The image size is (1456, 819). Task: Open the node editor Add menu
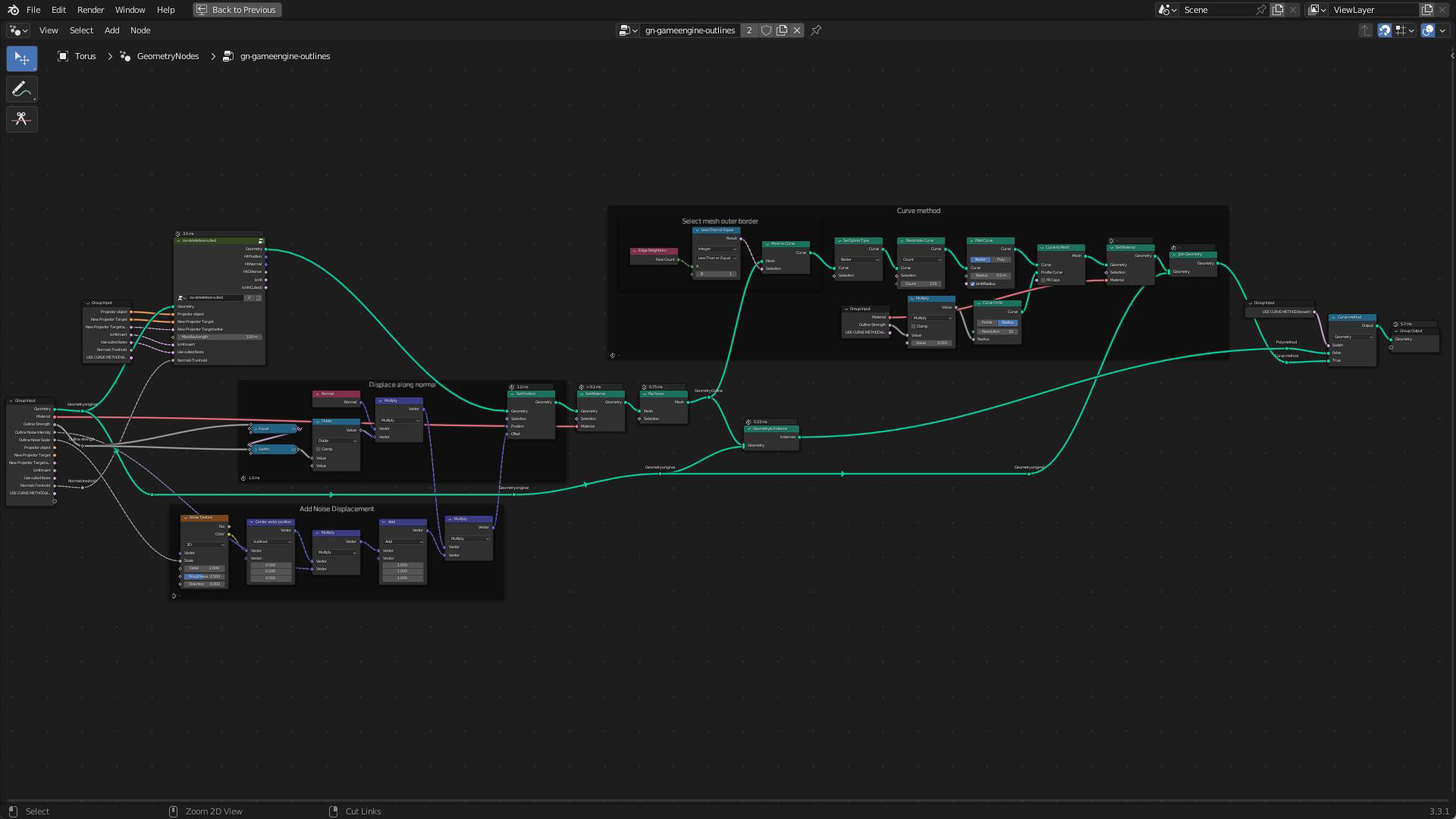click(x=111, y=30)
